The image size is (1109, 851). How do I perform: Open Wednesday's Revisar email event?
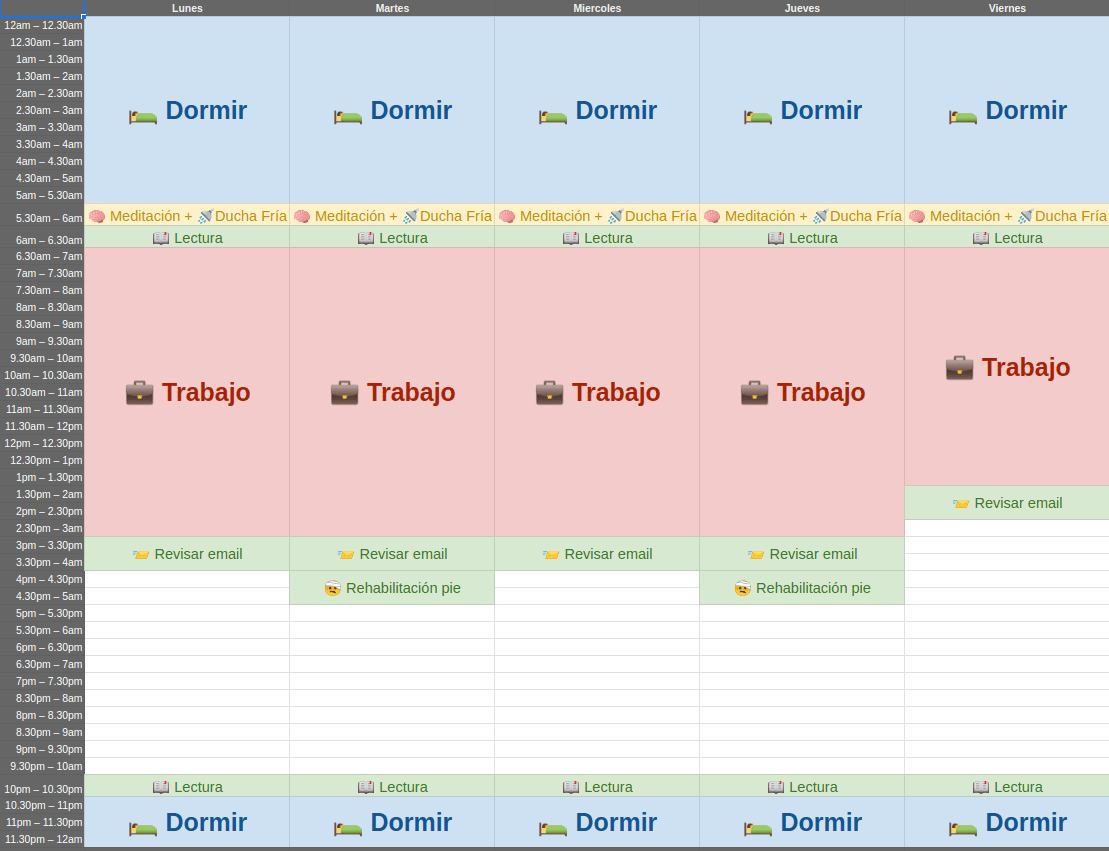tap(597, 554)
